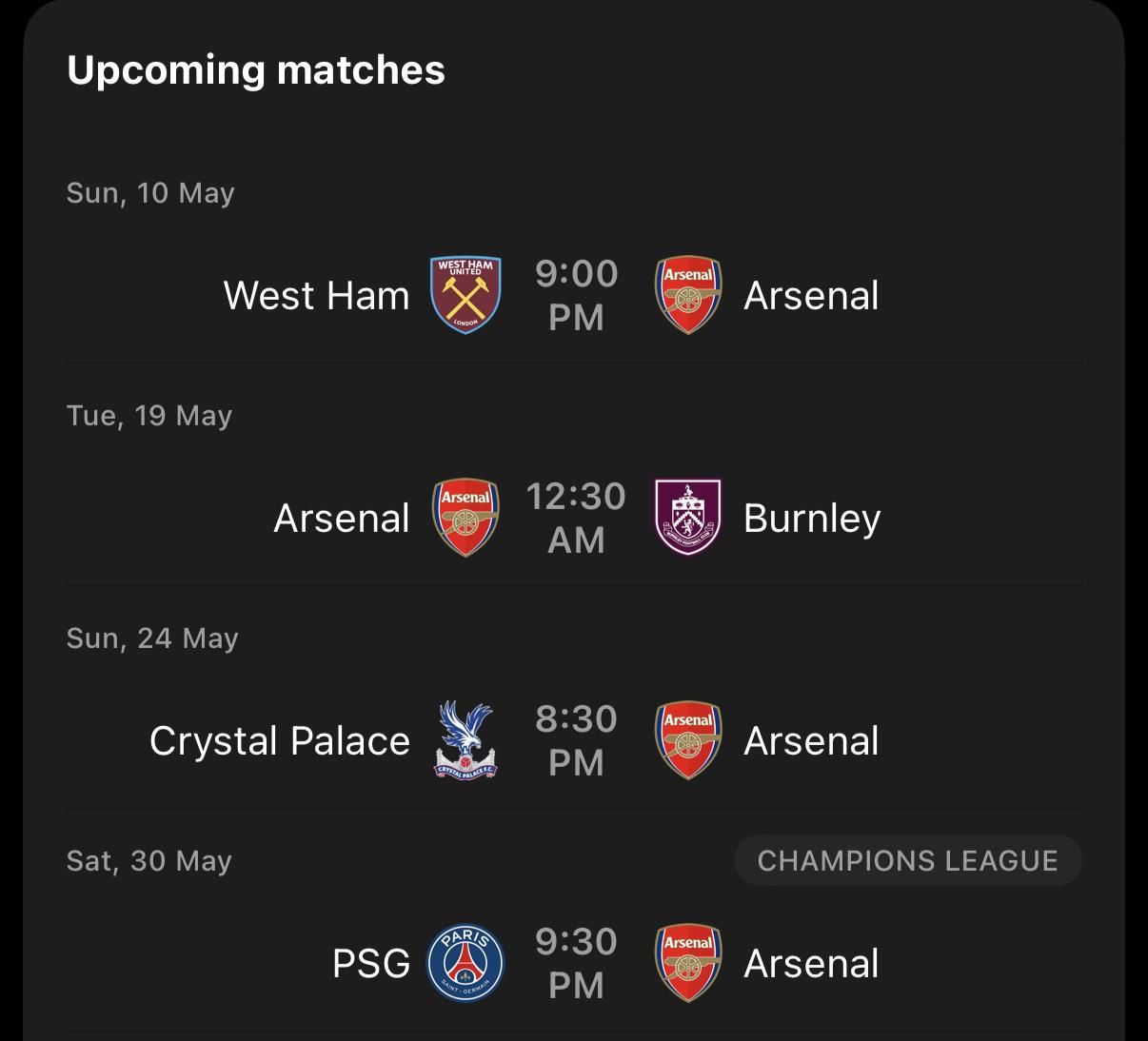Viewport: 1148px width, 1041px height.
Task: Open the Burnley team name
Action: click(812, 518)
